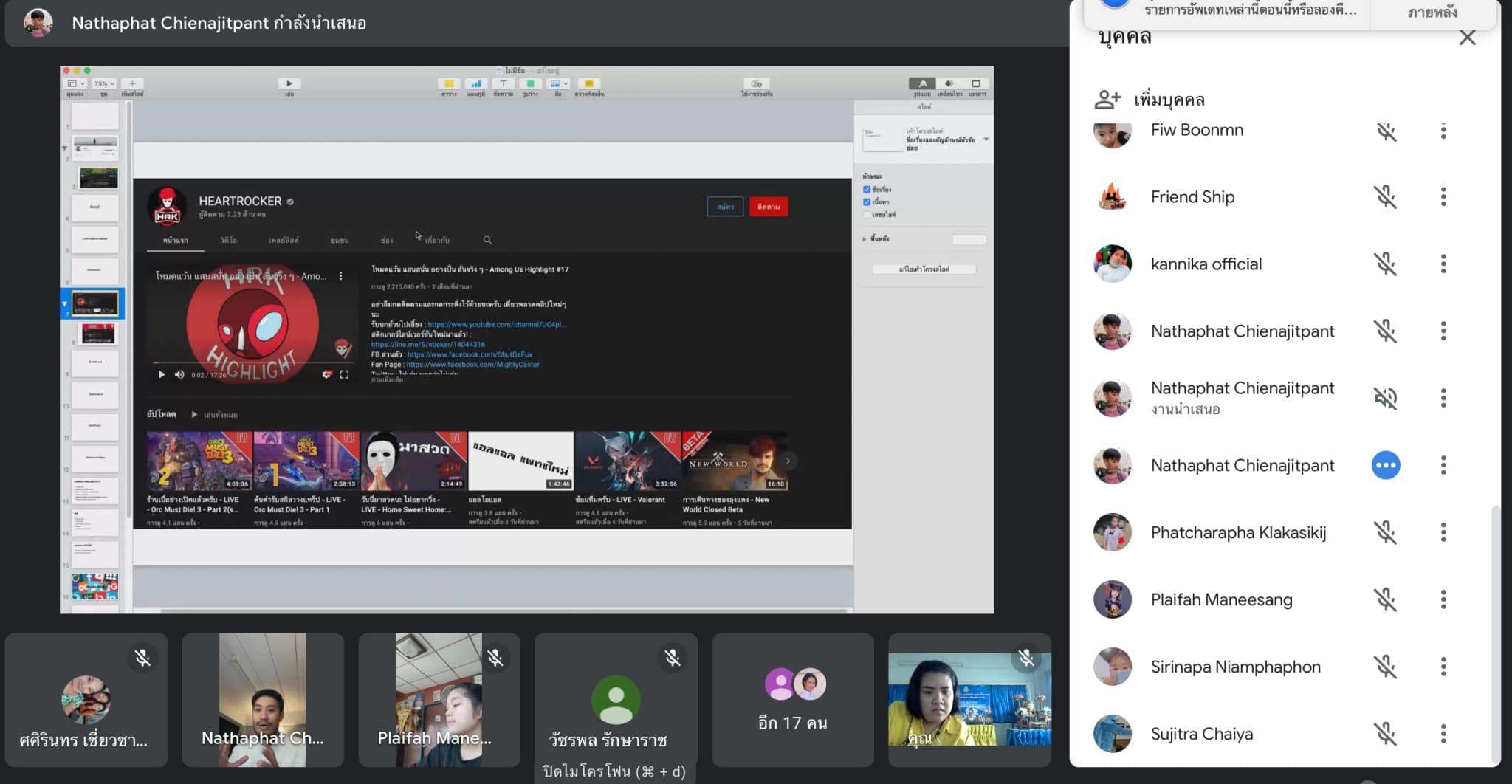Mute Friend Ship's microphone icon
Screen dimensions: 1512x784
click(1386, 197)
